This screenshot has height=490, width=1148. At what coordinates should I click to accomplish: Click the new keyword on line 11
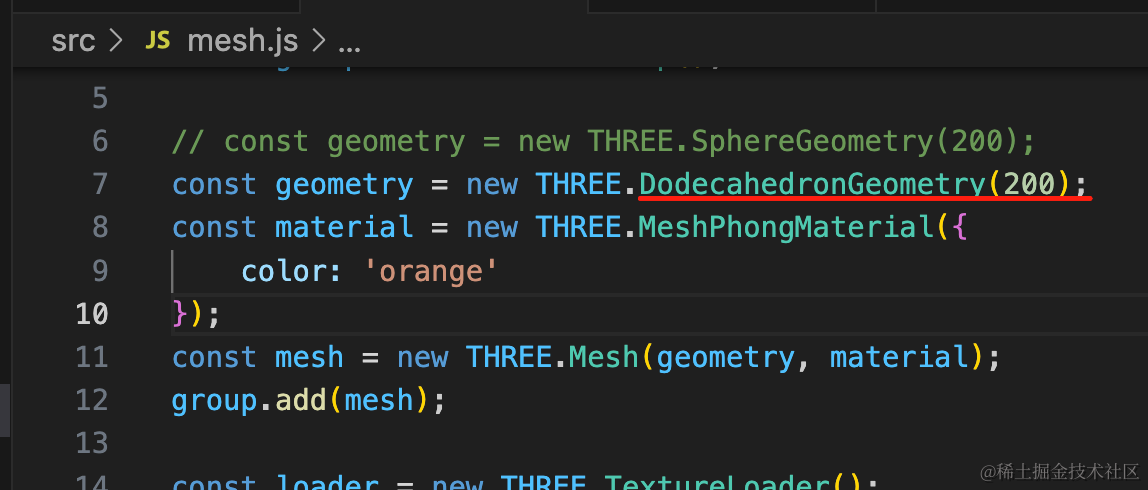pyautogui.click(x=422, y=357)
